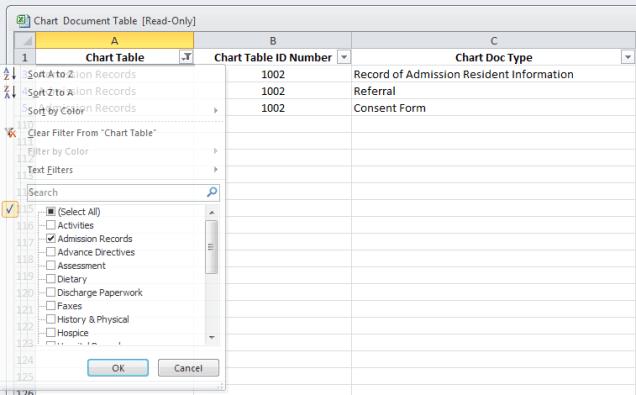Uncheck the Admission Records checkbox

coord(51,238)
